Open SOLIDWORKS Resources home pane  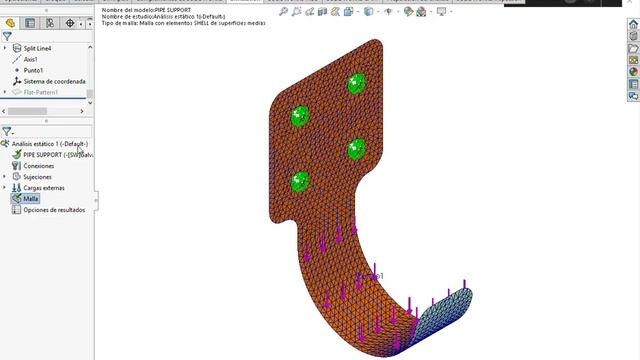click(x=633, y=24)
